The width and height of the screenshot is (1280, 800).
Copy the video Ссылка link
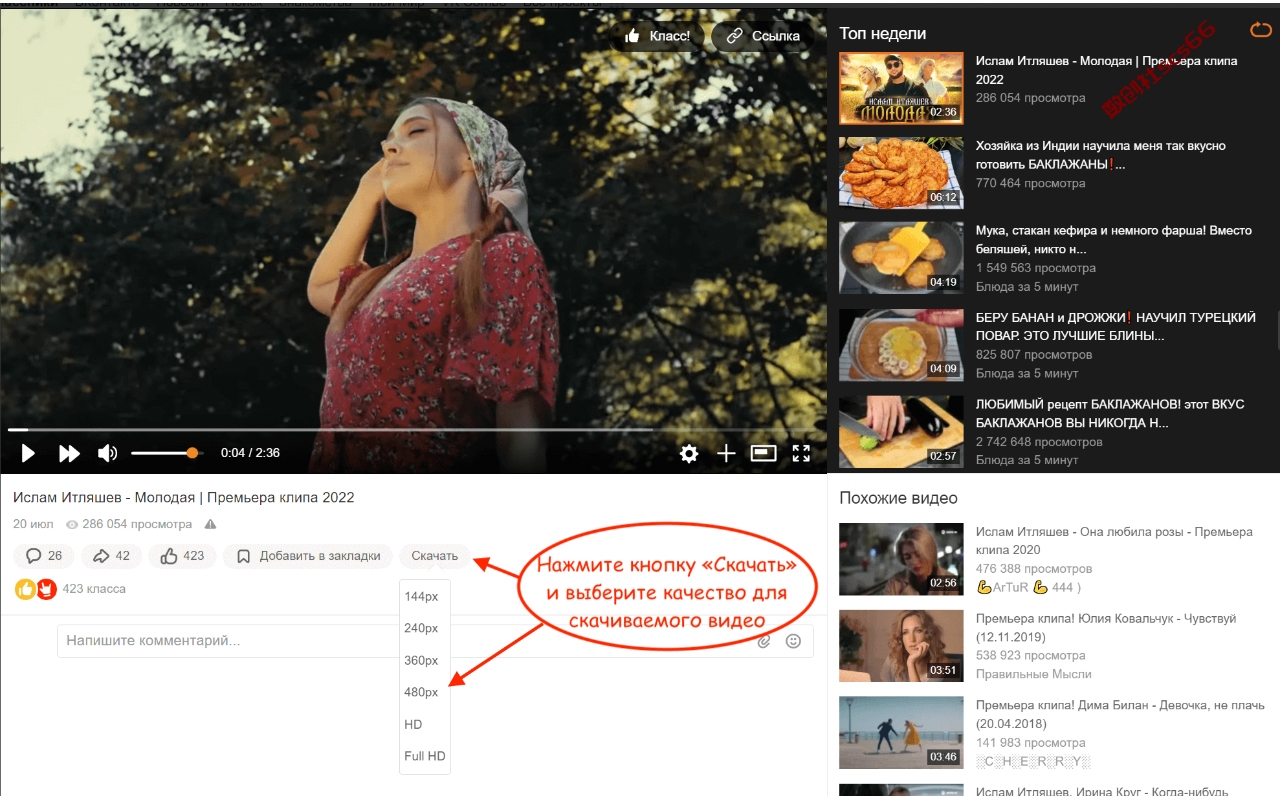(x=763, y=36)
